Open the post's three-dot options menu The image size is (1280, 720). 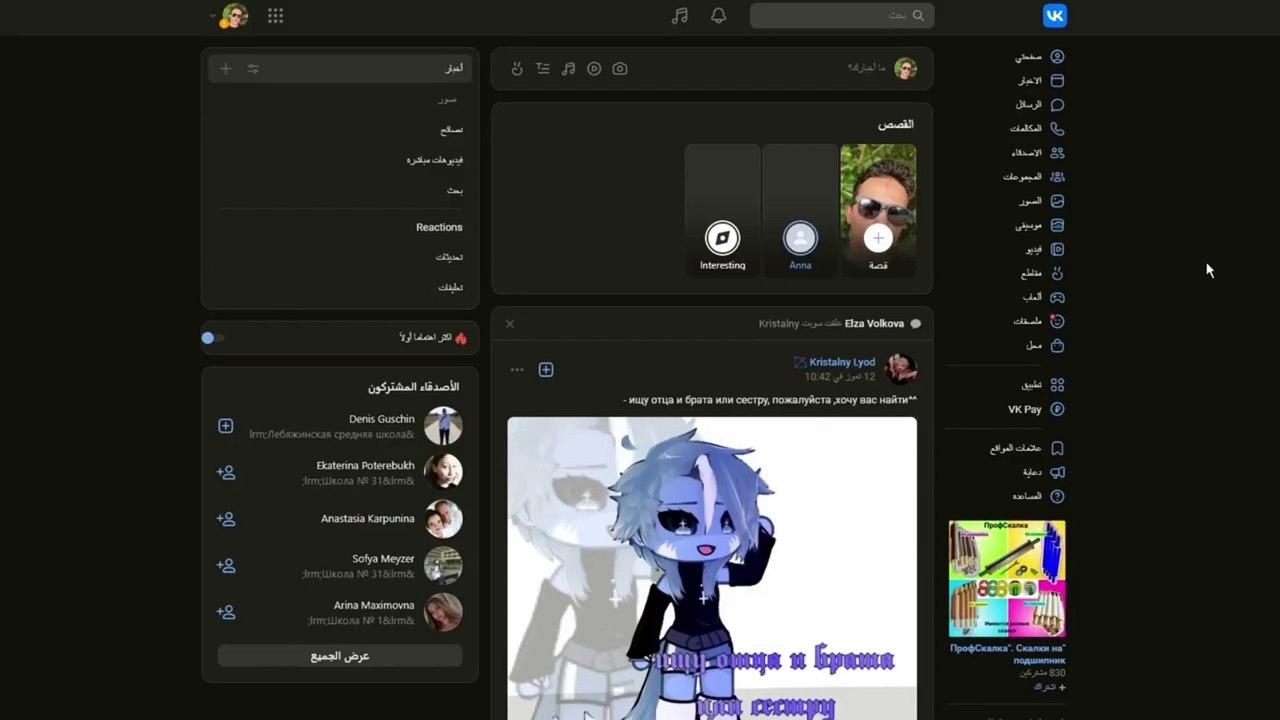coord(517,370)
